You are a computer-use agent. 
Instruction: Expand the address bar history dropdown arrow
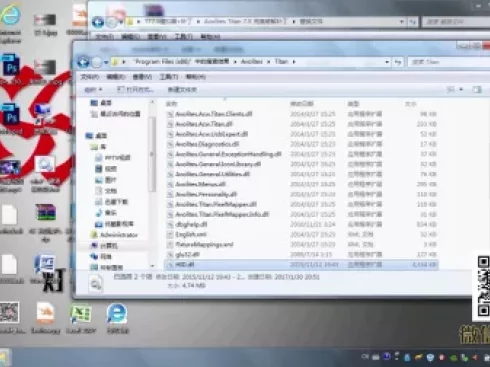point(387,62)
